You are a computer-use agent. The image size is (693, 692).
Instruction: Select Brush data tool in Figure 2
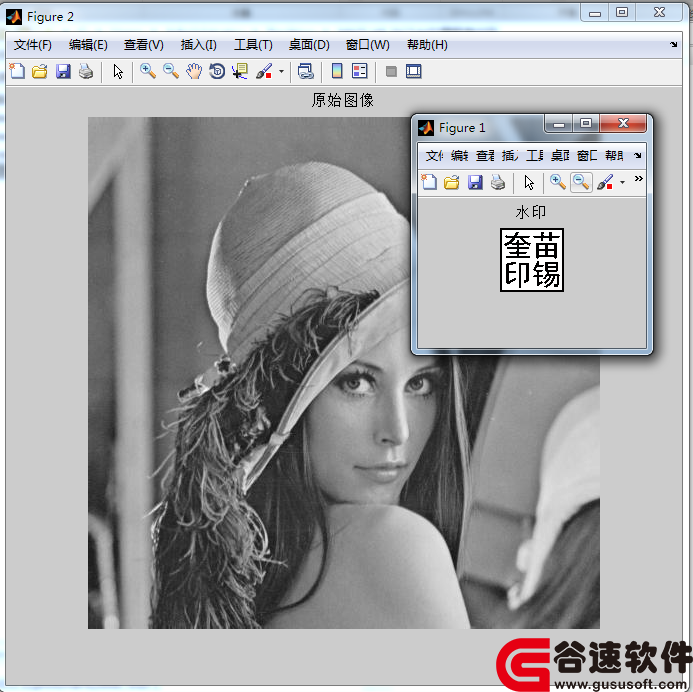[x=264, y=71]
